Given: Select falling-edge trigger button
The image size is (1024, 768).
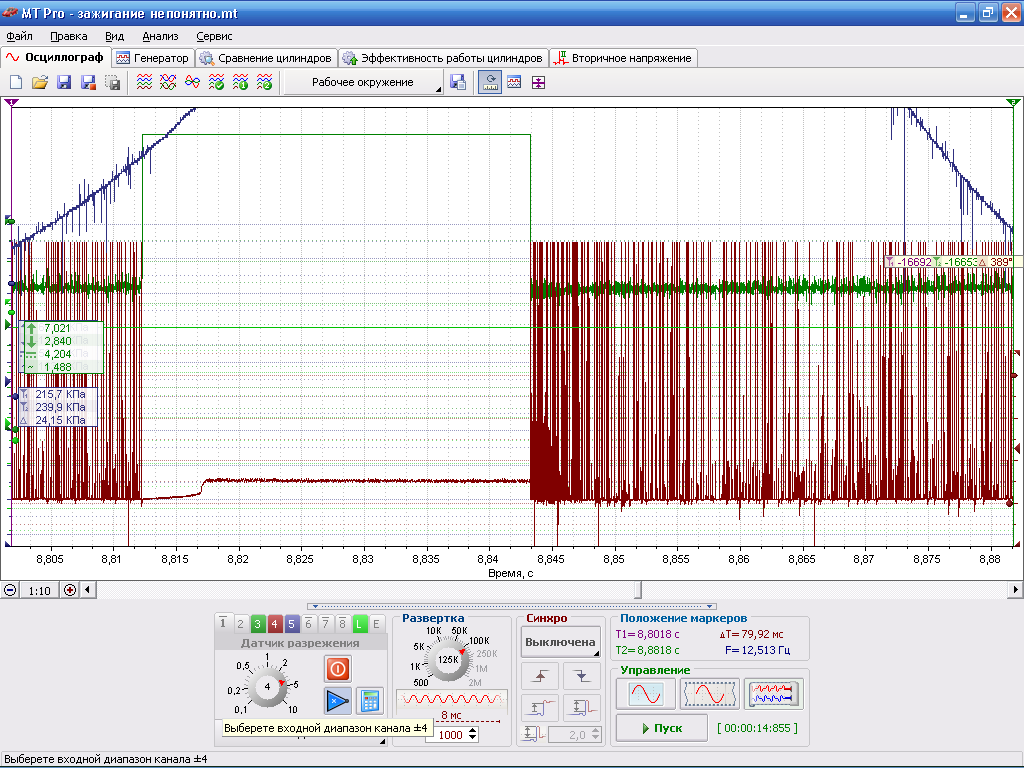Looking at the screenshot, I should pyautogui.click(x=582, y=676).
